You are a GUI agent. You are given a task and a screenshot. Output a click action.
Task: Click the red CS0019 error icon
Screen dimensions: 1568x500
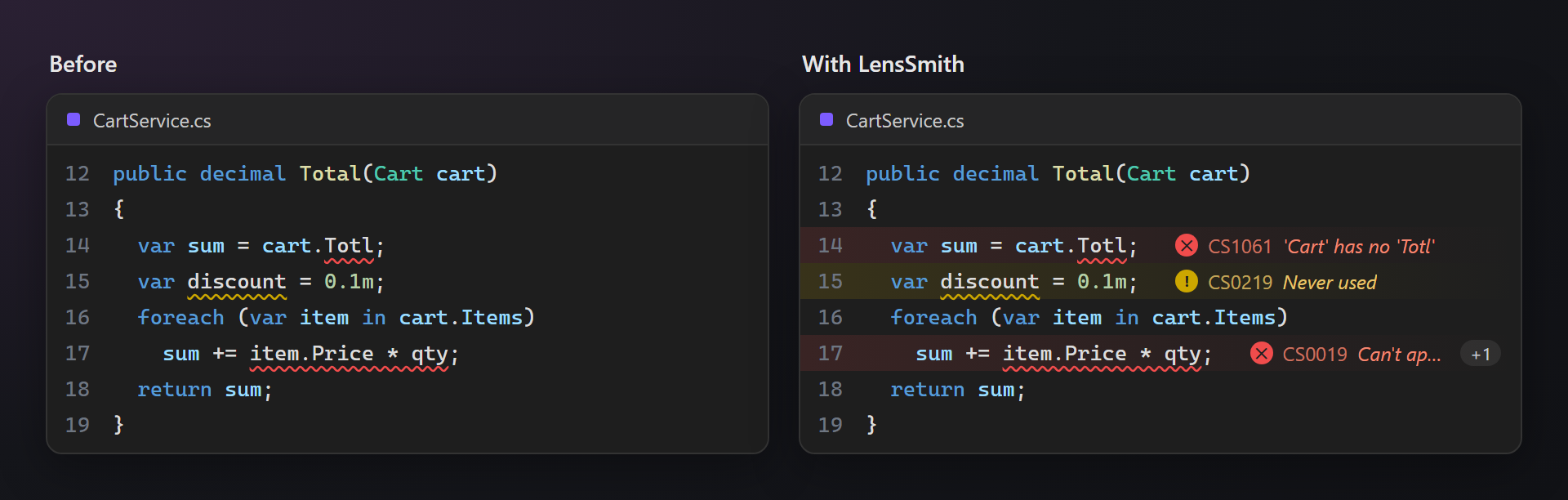coord(1261,354)
